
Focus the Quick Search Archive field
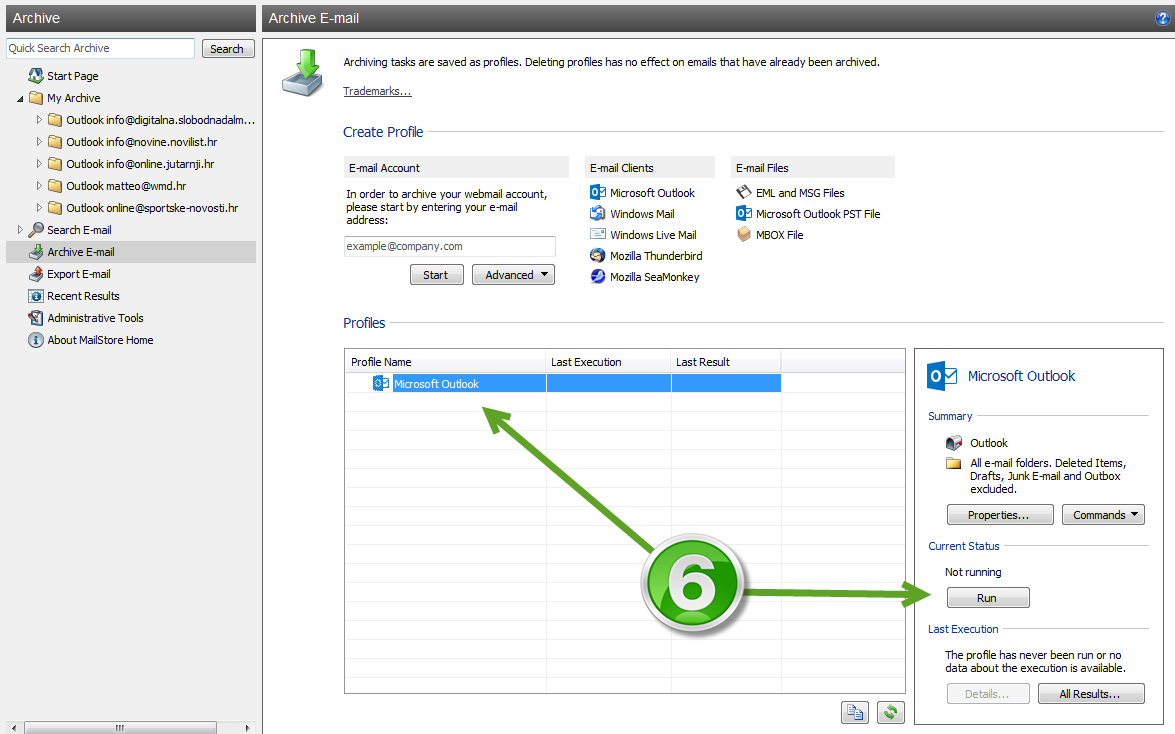[x=100, y=48]
